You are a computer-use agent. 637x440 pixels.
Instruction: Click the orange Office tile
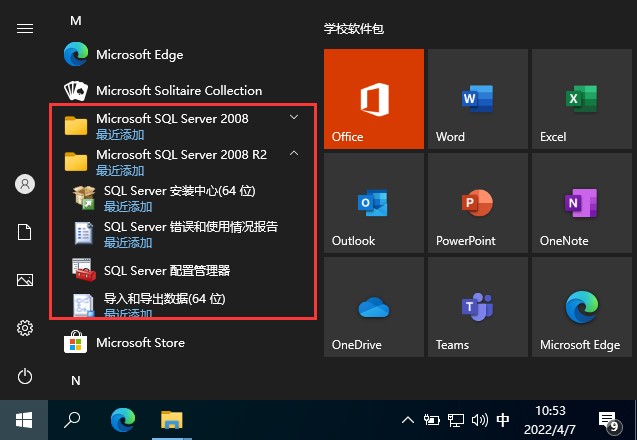pyautogui.click(x=374, y=99)
